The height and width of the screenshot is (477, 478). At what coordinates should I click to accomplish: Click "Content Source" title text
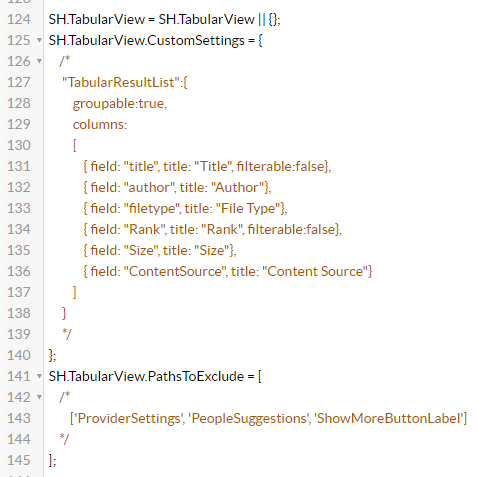(x=315, y=271)
